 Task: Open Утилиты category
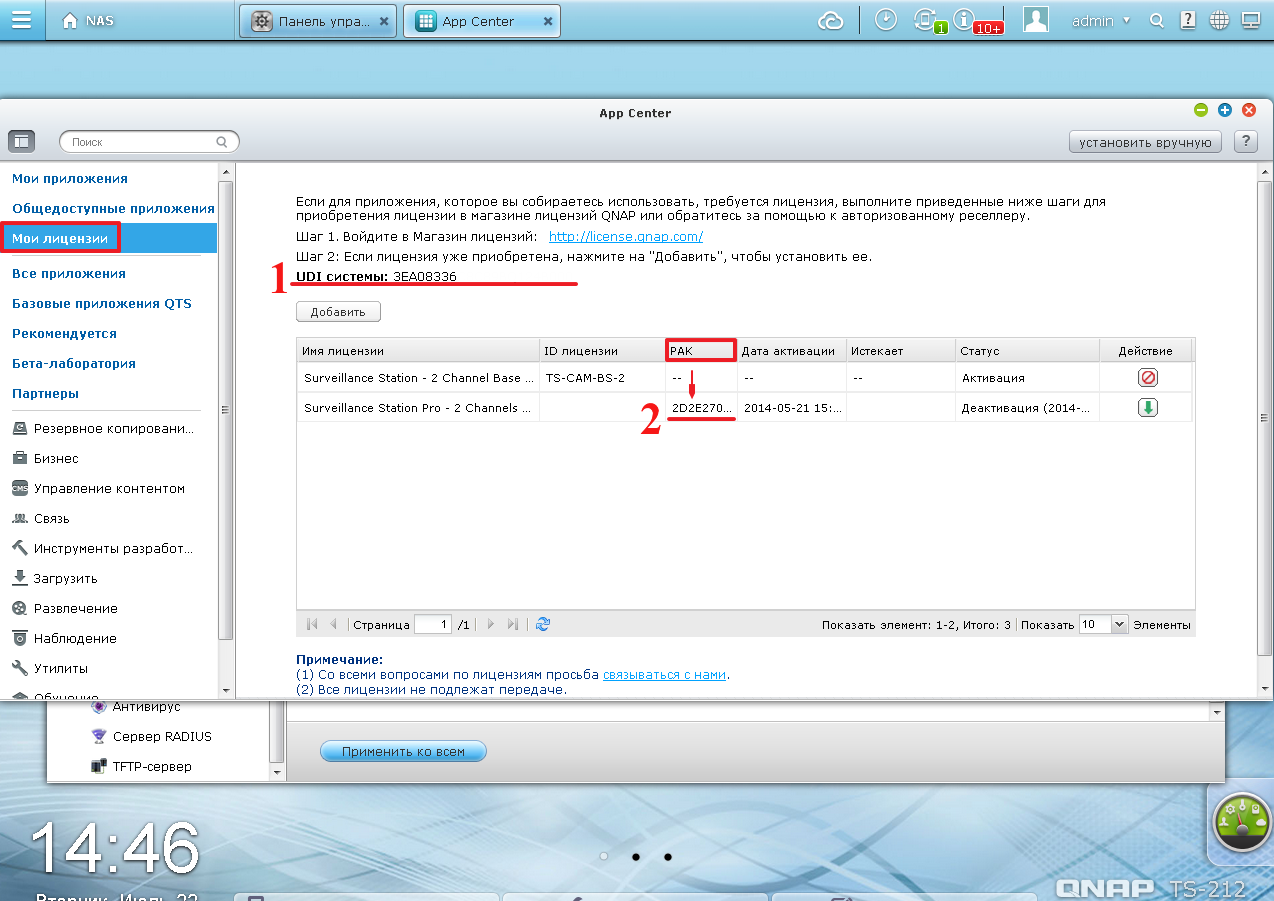pyautogui.click(x=50, y=668)
